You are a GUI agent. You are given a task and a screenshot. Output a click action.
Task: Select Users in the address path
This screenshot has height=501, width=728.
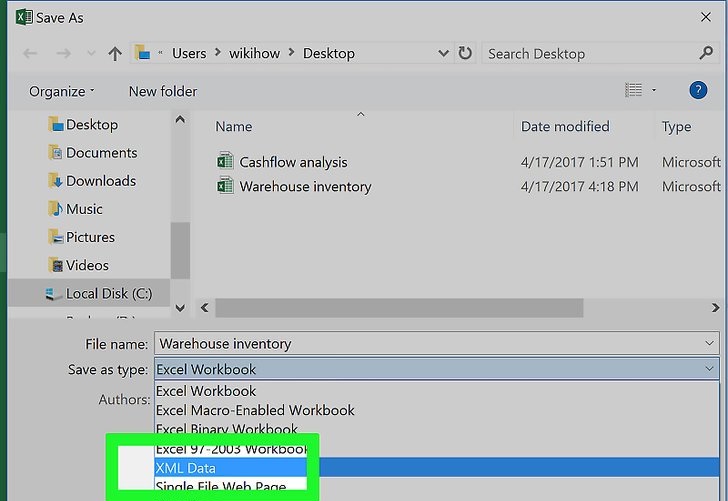point(189,53)
